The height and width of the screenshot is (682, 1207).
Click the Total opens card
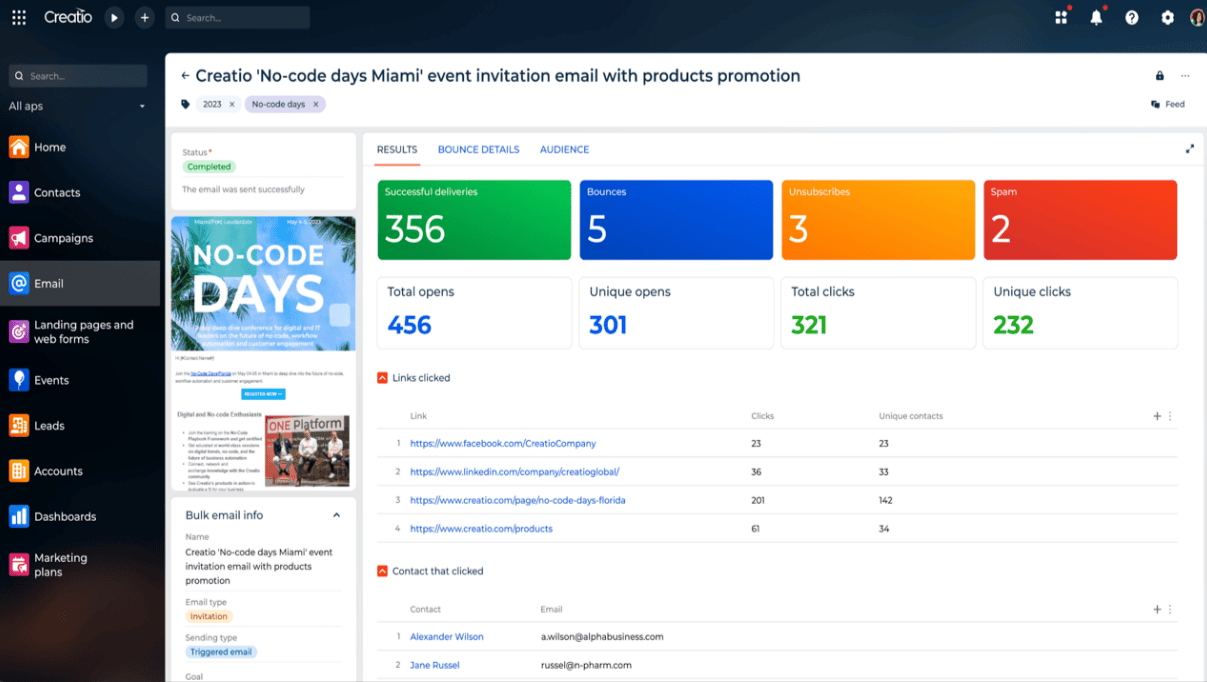click(x=475, y=313)
